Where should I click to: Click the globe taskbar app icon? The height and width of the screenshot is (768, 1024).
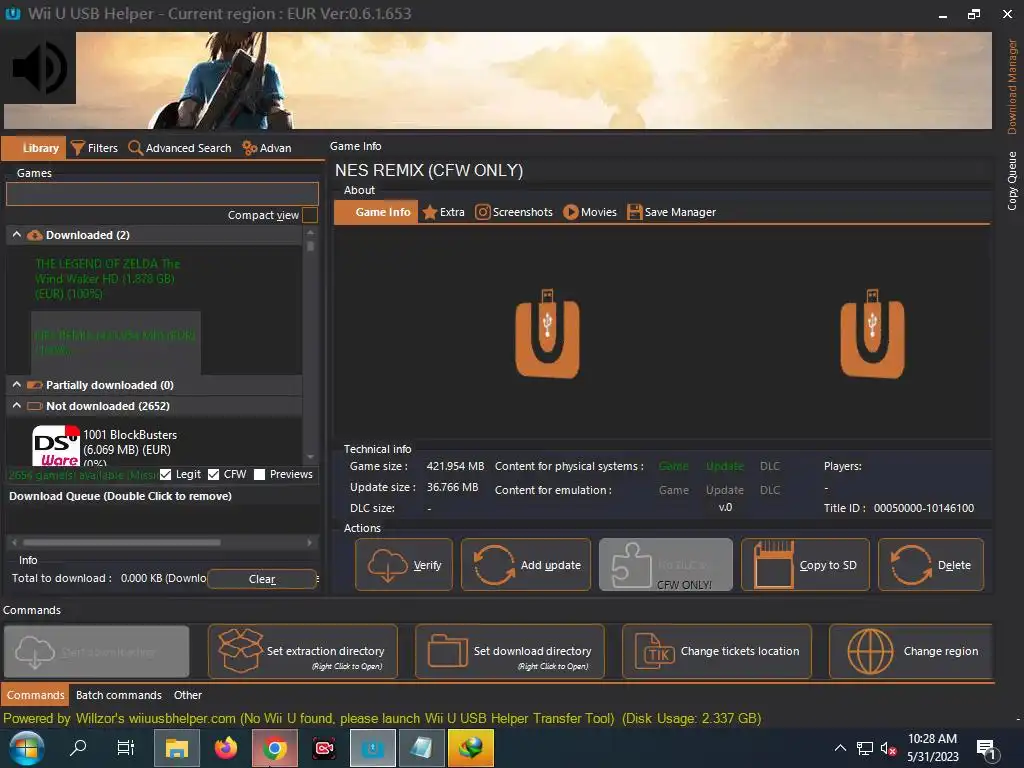click(x=470, y=748)
